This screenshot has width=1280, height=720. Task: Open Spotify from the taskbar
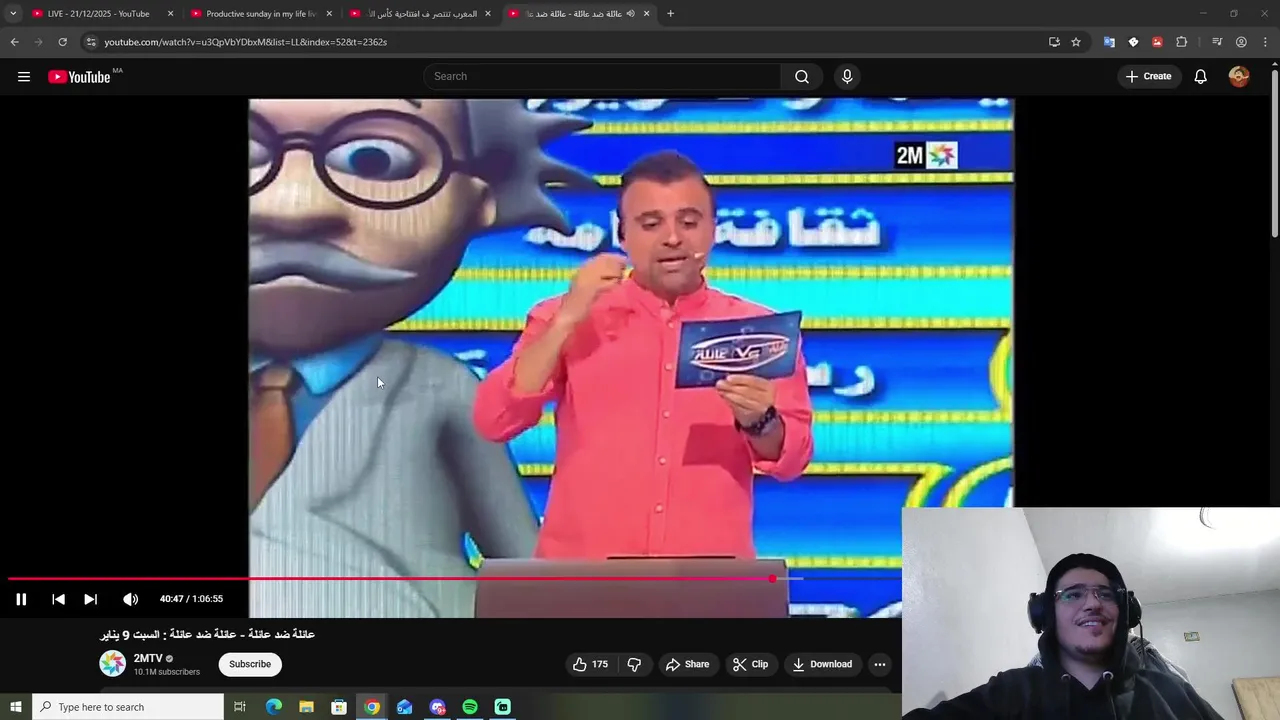coord(470,707)
